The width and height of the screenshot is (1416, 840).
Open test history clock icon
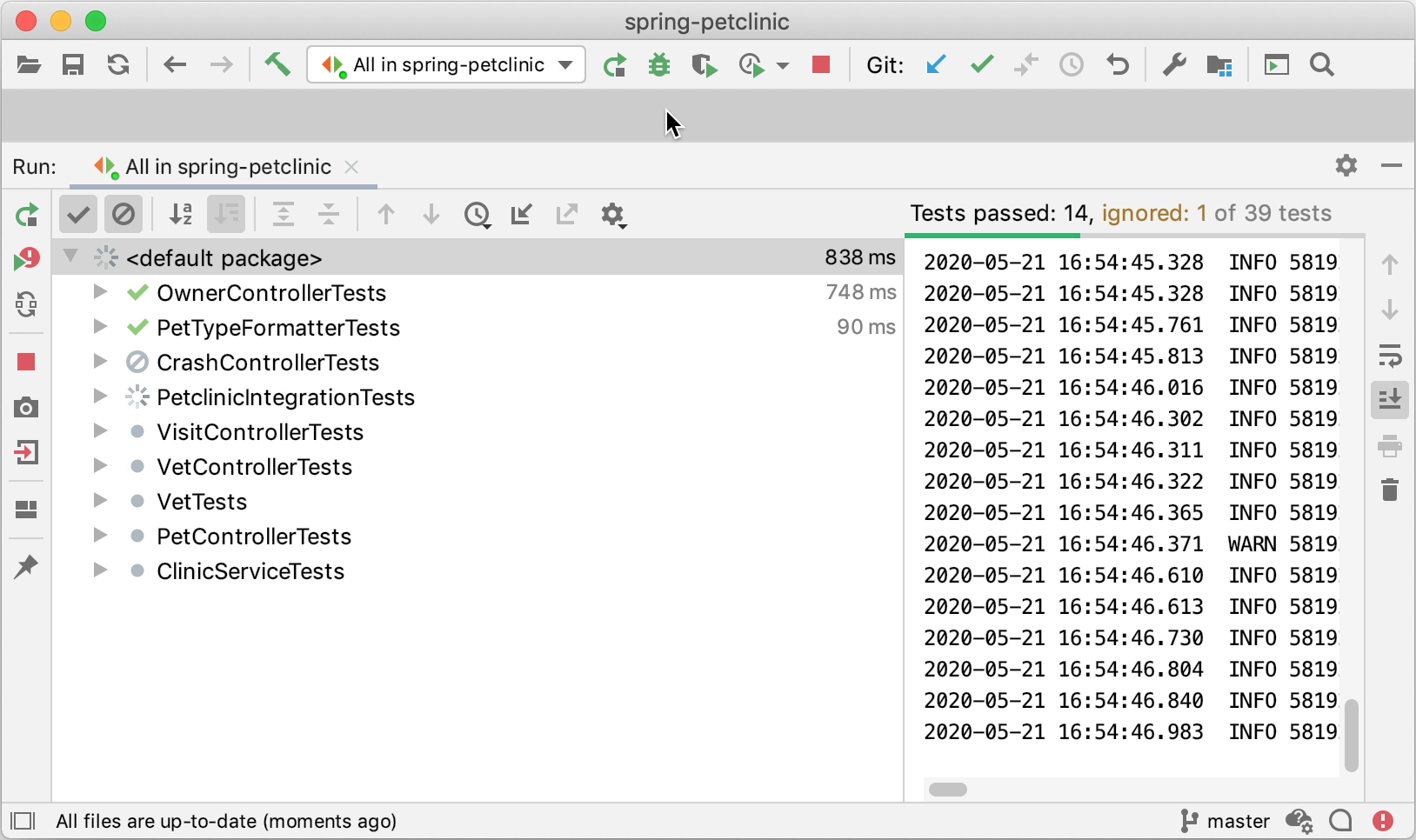click(477, 215)
